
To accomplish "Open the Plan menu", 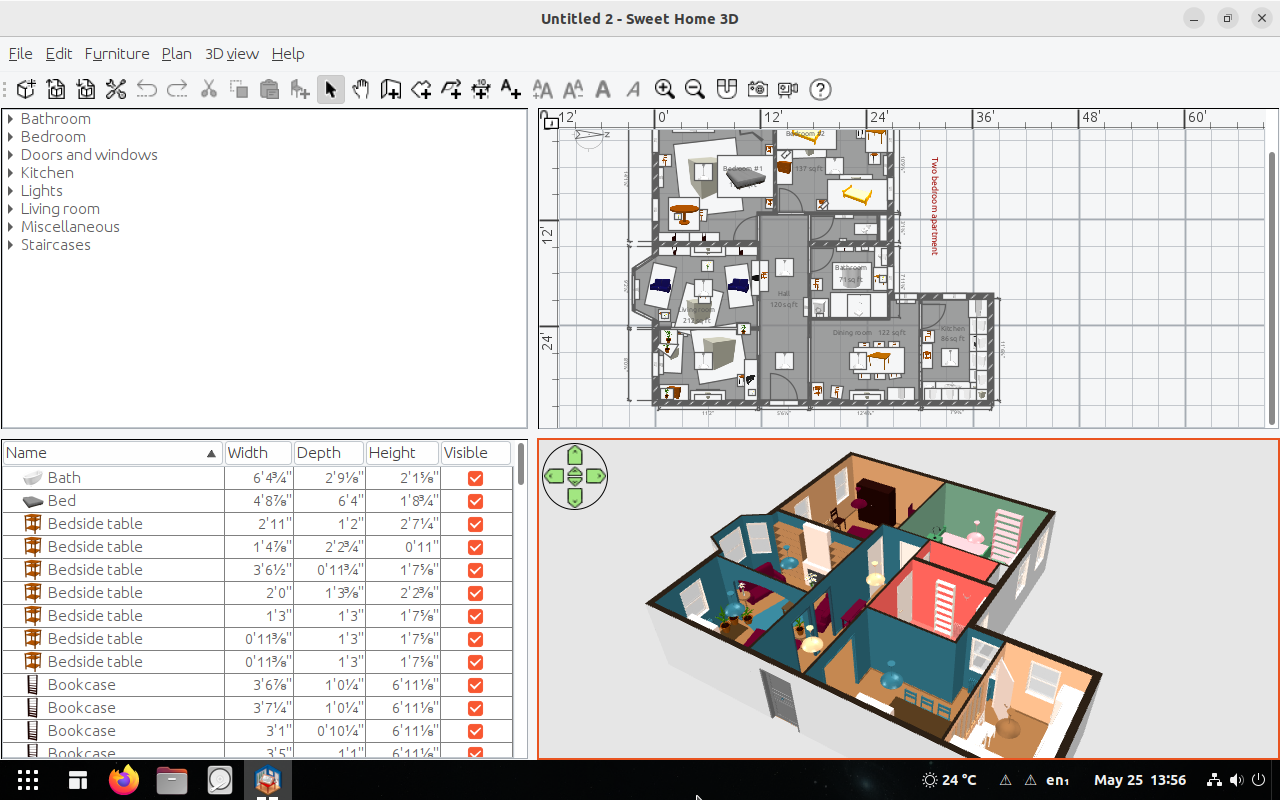I will pyautogui.click(x=177, y=54).
